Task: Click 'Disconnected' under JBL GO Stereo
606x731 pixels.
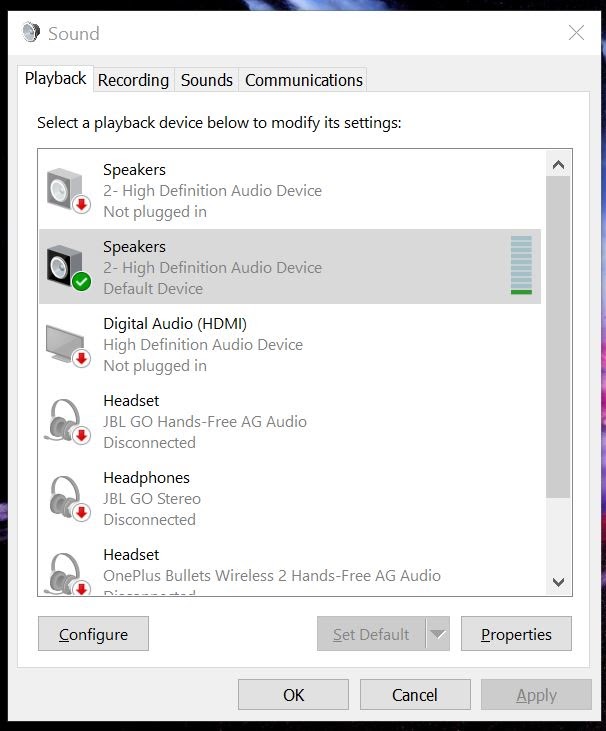Action: (x=149, y=520)
